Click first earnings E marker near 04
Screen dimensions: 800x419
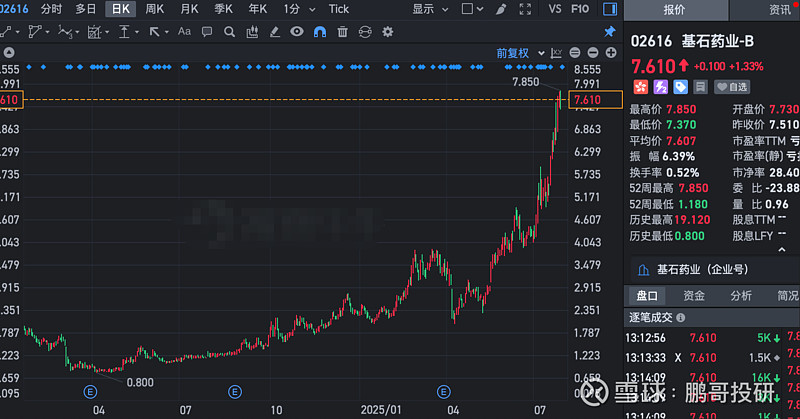click(x=90, y=392)
